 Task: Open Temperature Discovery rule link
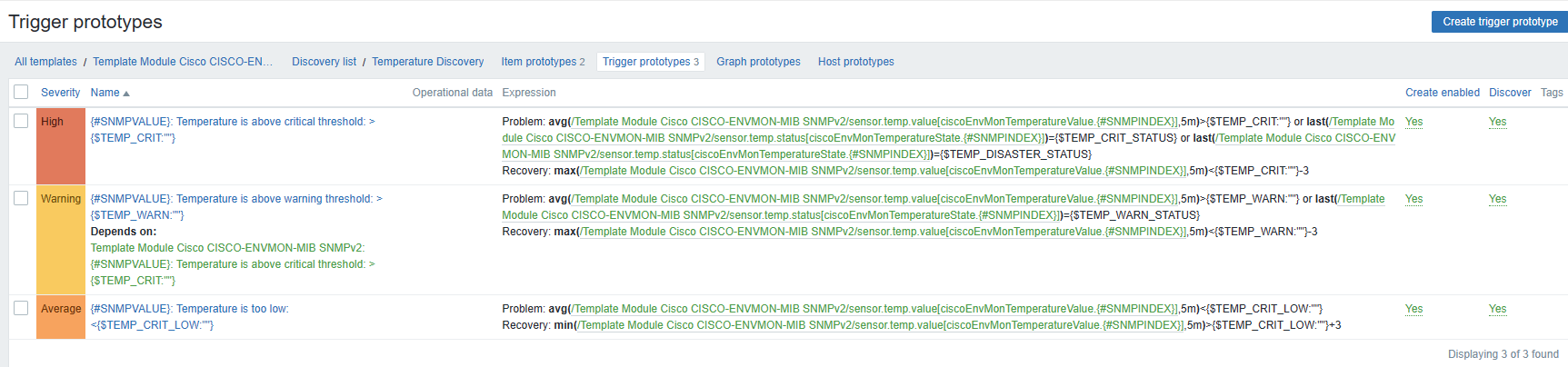coord(427,62)
